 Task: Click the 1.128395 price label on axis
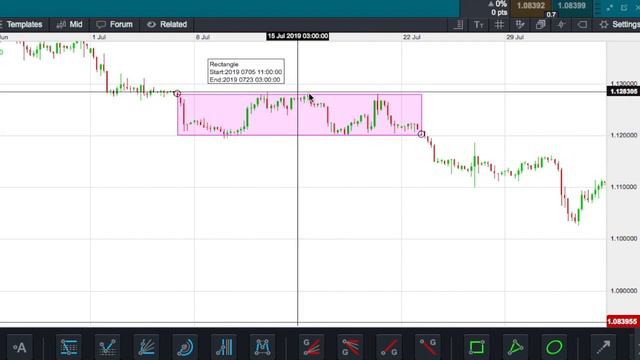pos(623,91)
